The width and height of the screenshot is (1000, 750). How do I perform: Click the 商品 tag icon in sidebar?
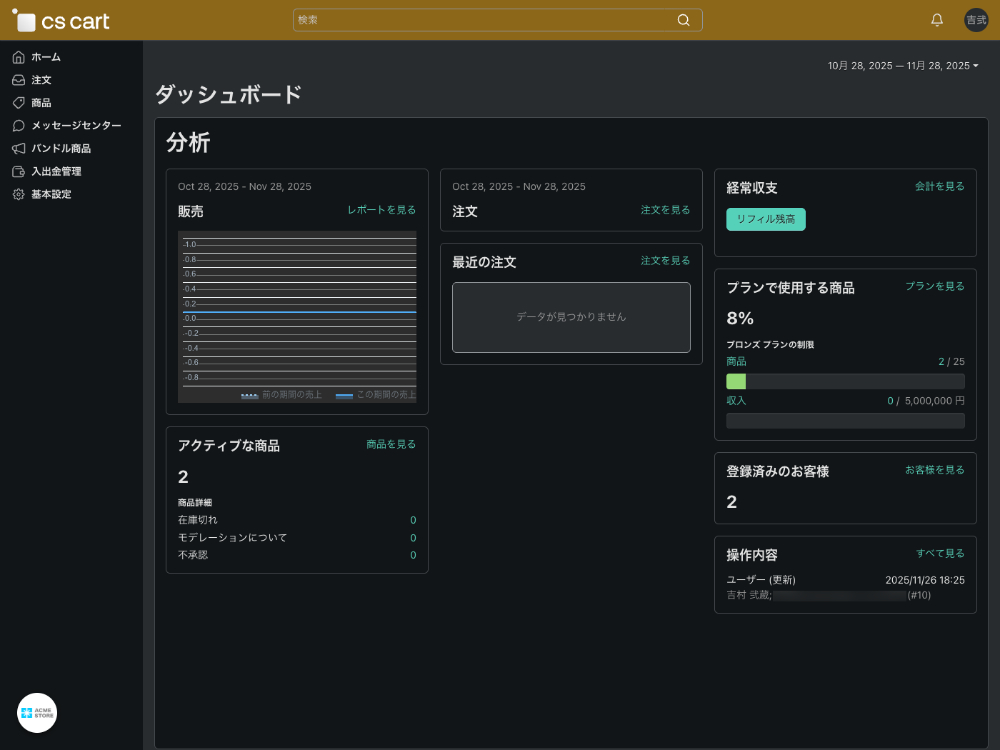tap(18, 103)
